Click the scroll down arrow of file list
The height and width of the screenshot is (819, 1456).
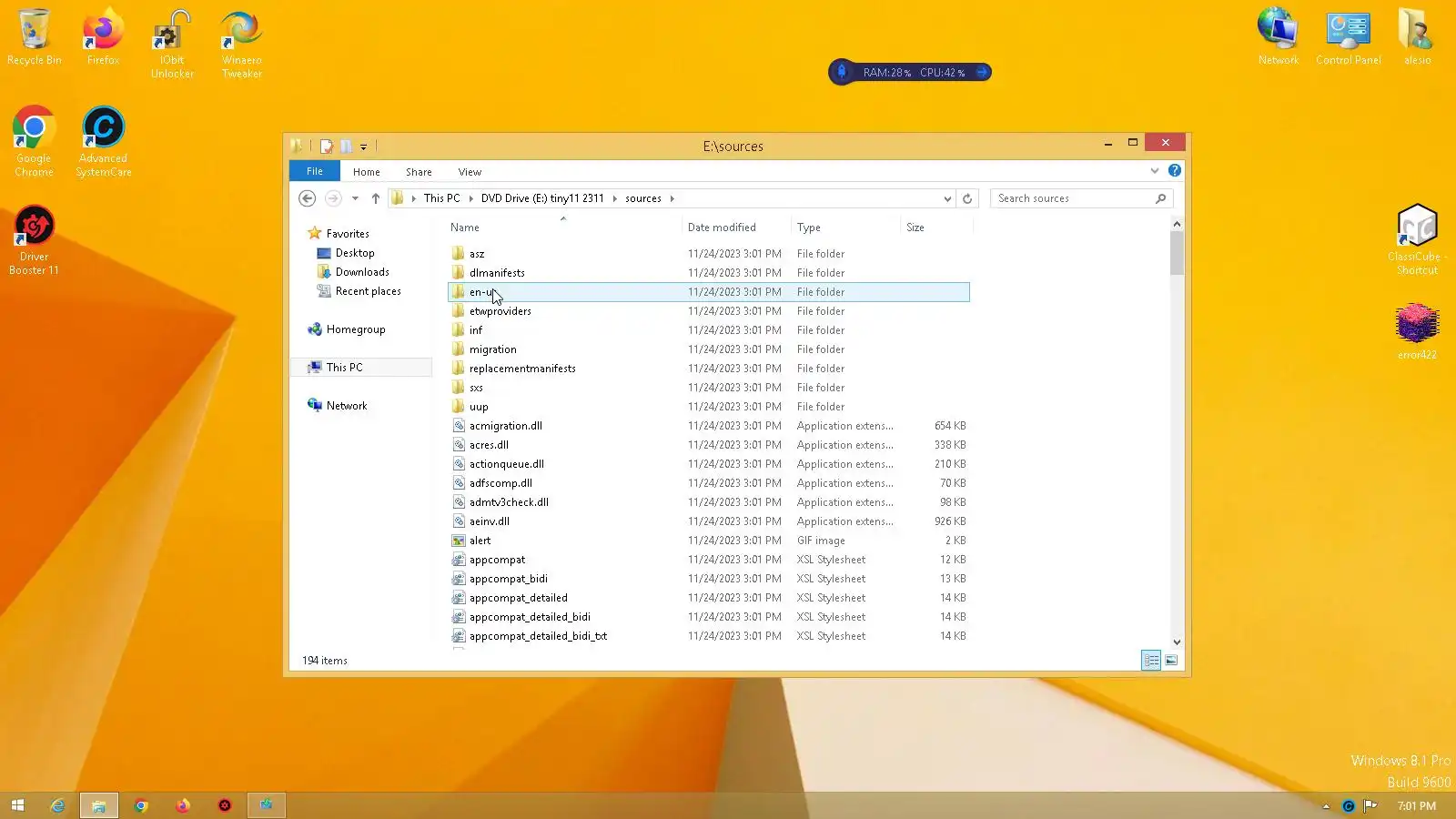pos(1177,642)
